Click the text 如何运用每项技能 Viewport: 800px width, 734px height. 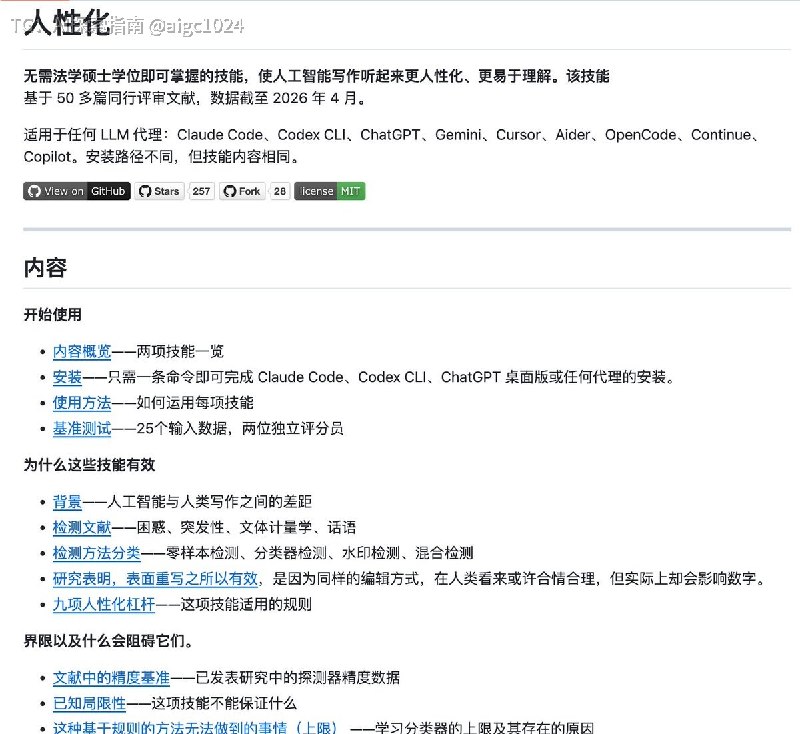point(195,402)
